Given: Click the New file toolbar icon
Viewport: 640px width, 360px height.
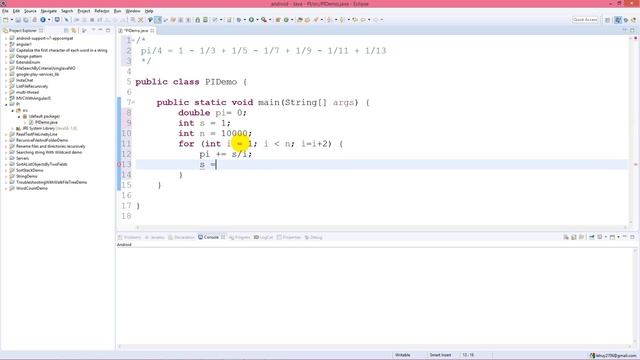Looking at the screenshot, I should coord(5,20).
